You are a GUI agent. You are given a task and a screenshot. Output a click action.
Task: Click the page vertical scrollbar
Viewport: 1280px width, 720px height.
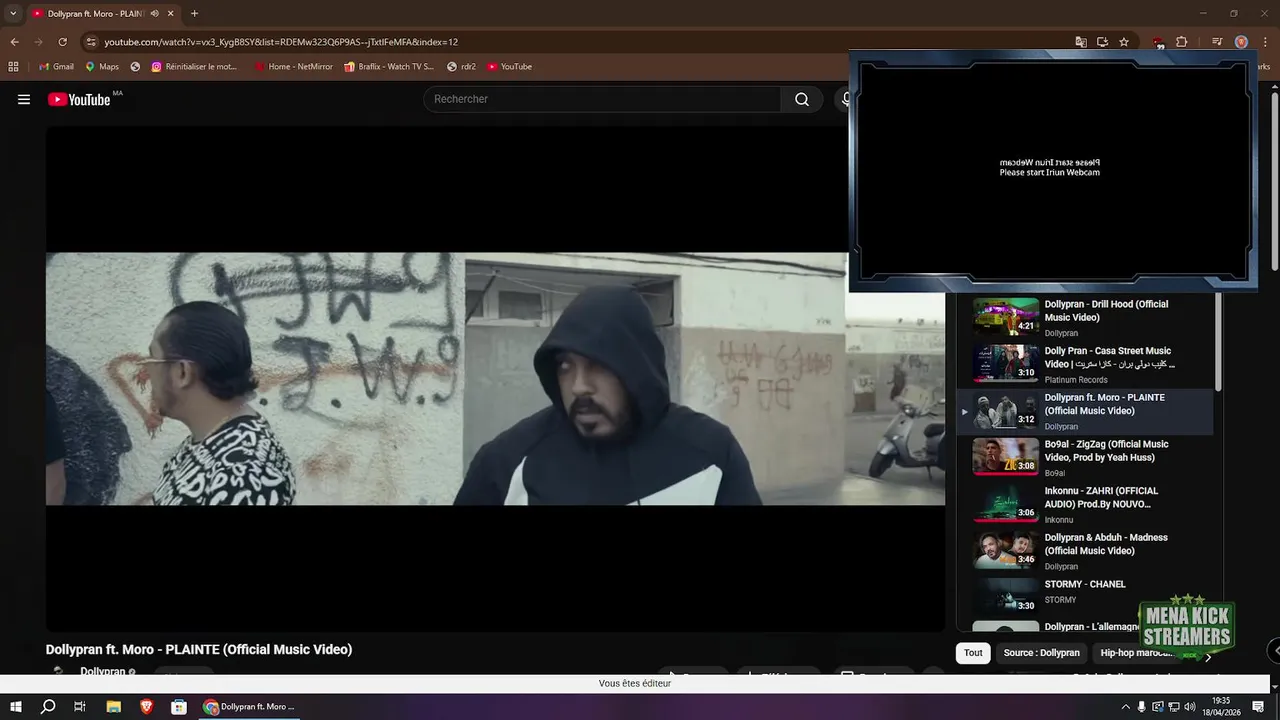[1275, 180]
